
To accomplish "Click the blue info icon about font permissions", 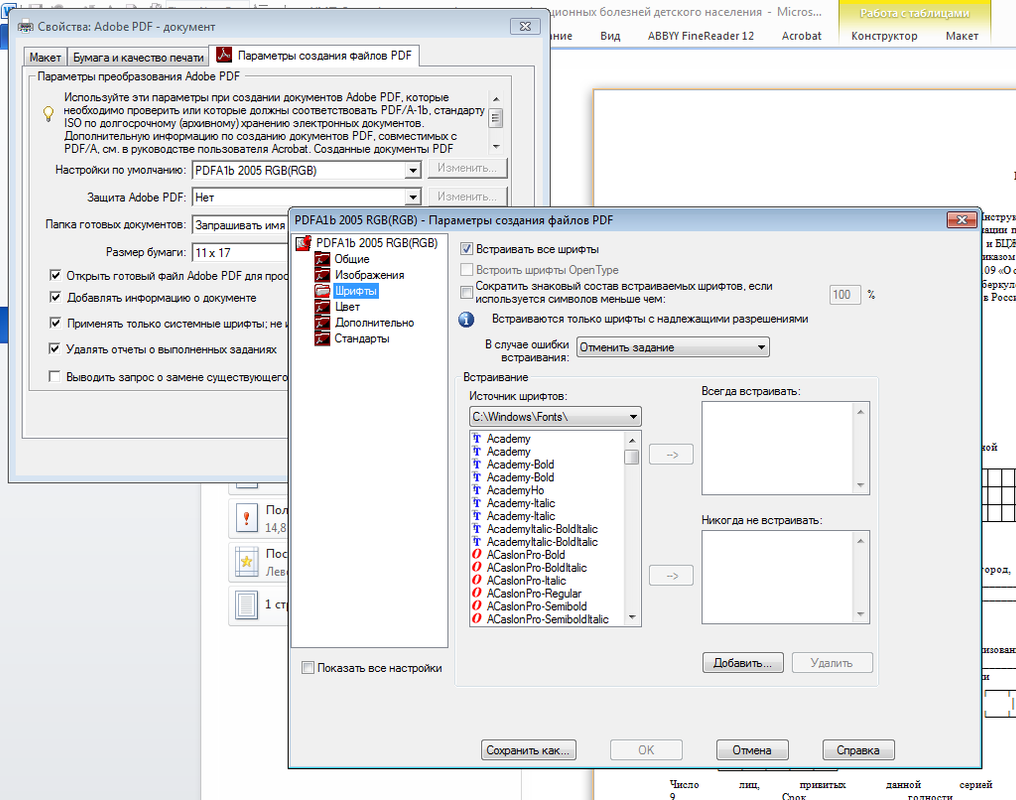I will pyautogui.click(x=466, y=319).
